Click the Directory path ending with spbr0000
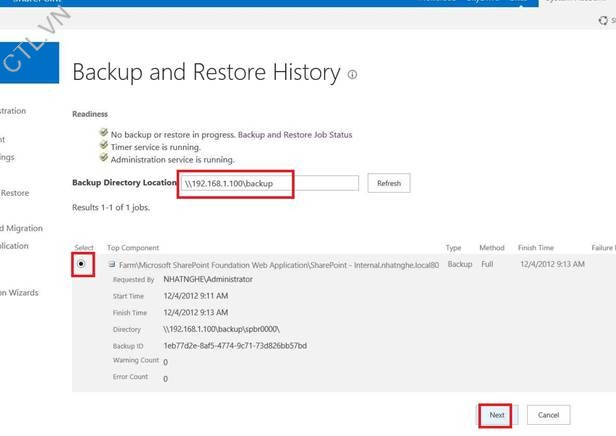616x436 pixels. 222,329
